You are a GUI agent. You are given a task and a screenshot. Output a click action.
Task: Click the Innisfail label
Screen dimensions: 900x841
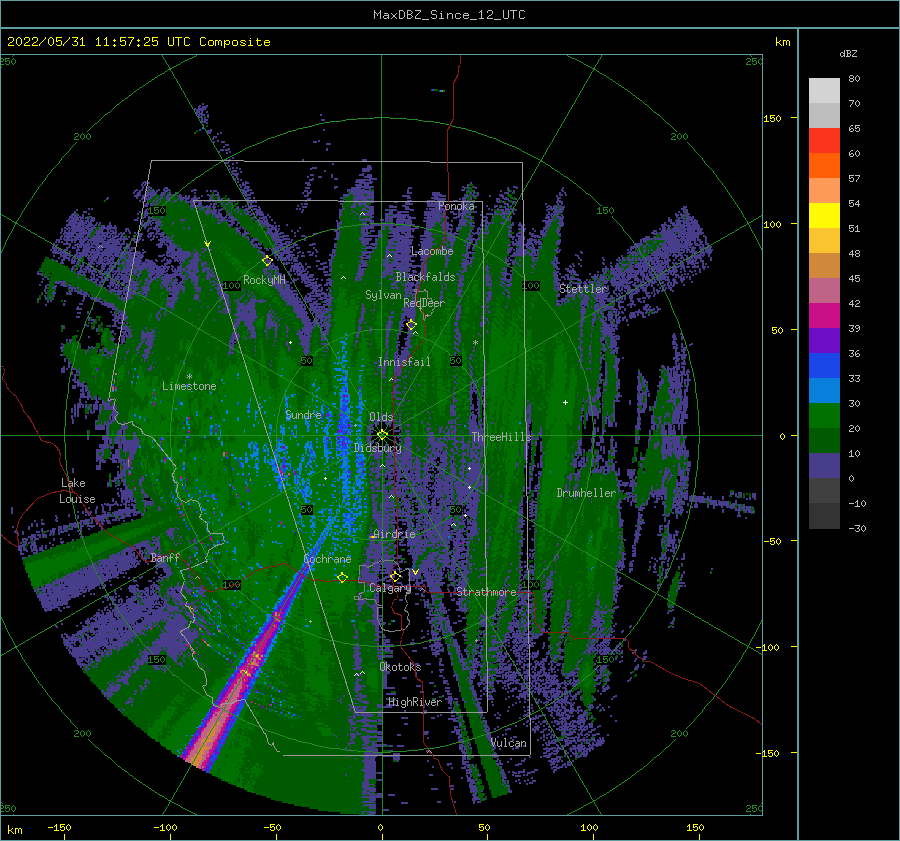[404, 362]
